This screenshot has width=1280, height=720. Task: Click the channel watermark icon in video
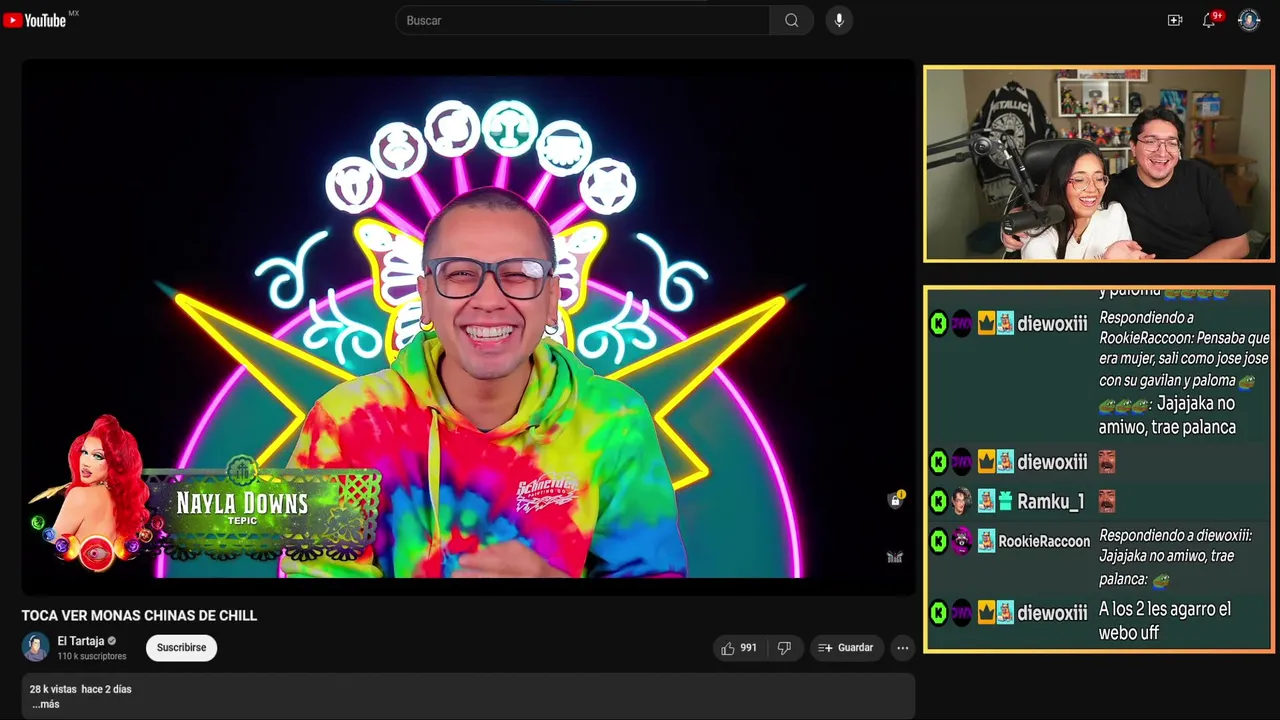pyautogui.click(x=895, y=557)
